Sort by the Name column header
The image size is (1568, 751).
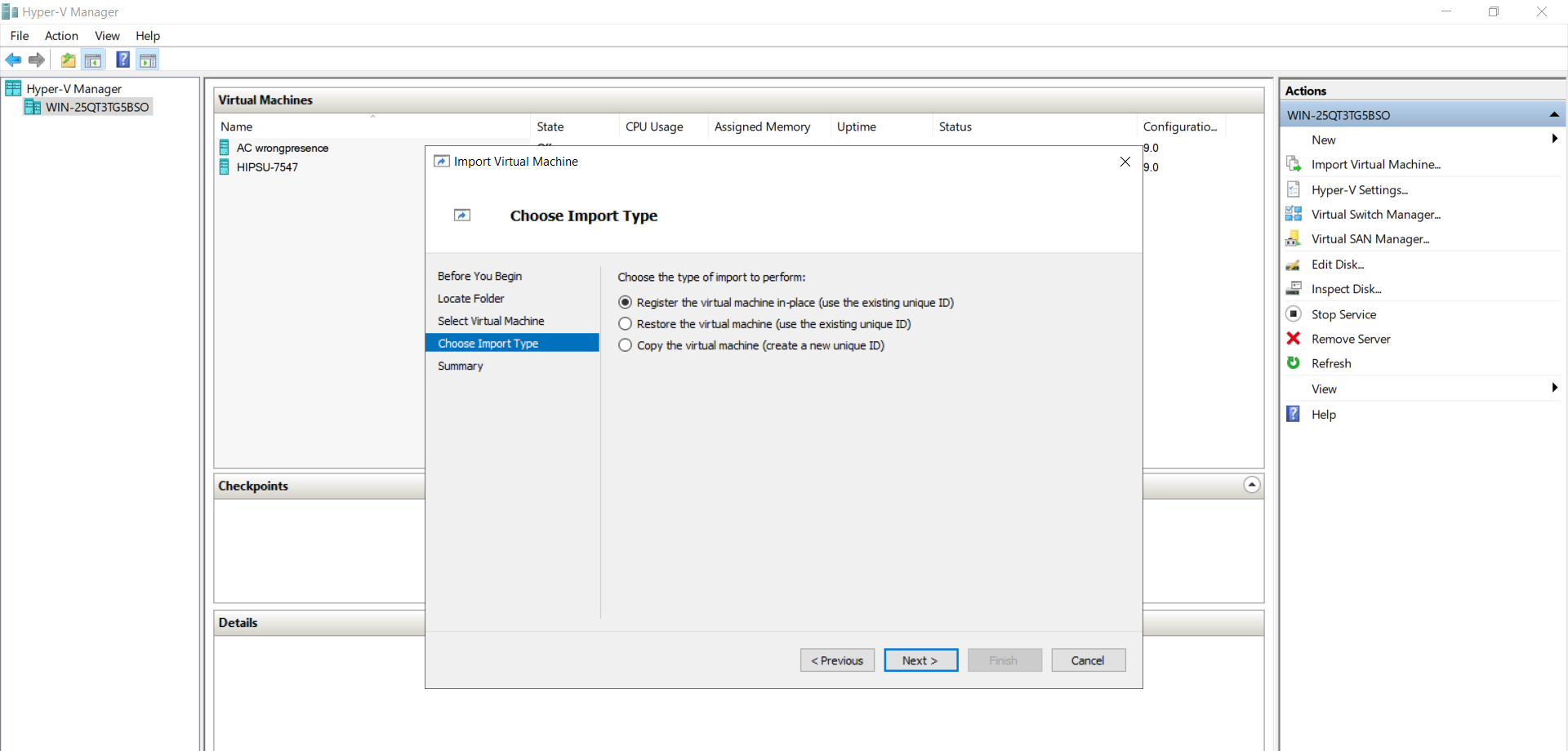[372, 127]
